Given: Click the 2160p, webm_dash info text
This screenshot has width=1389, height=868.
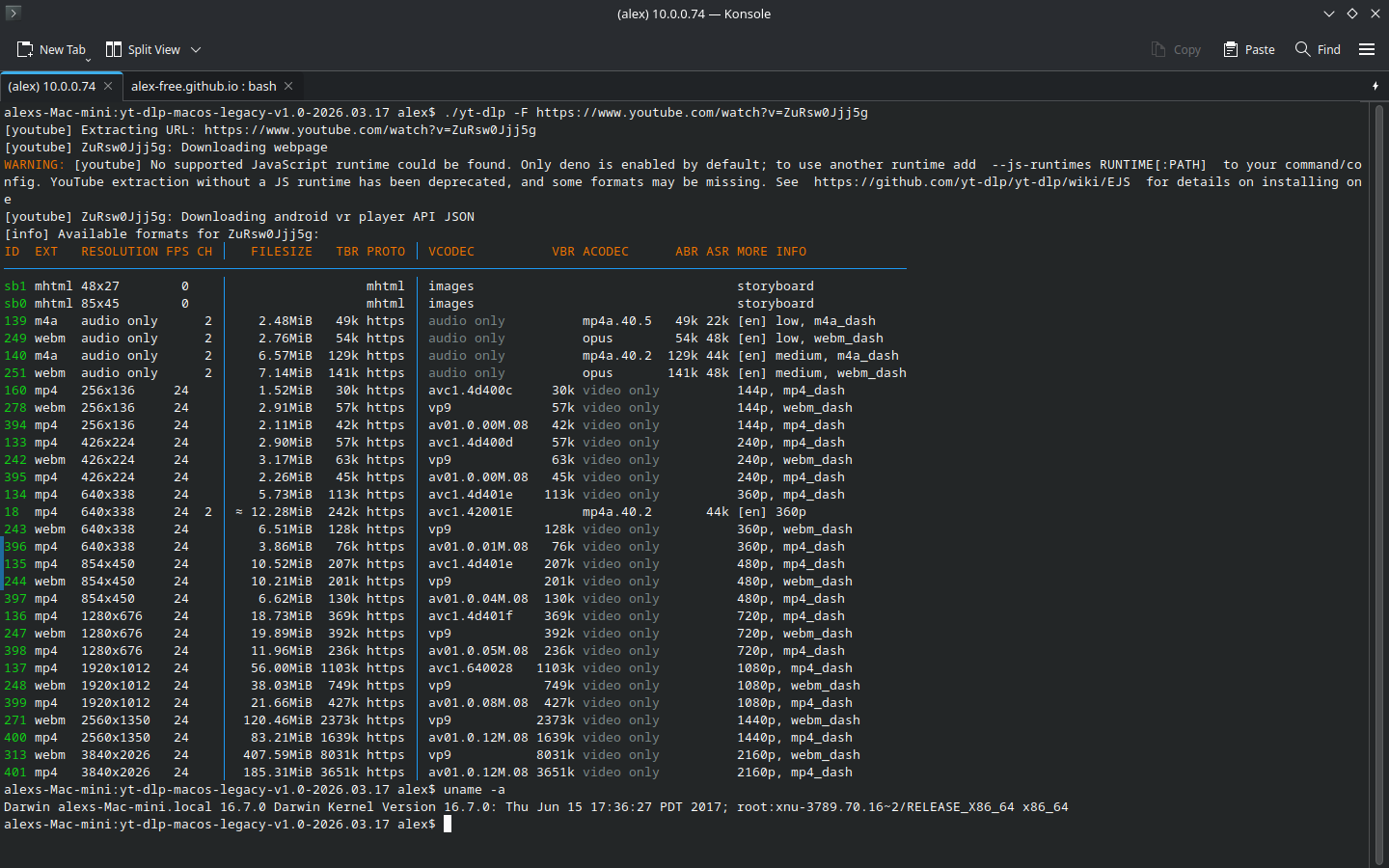Looking at the screenshot, I should 799,755.
